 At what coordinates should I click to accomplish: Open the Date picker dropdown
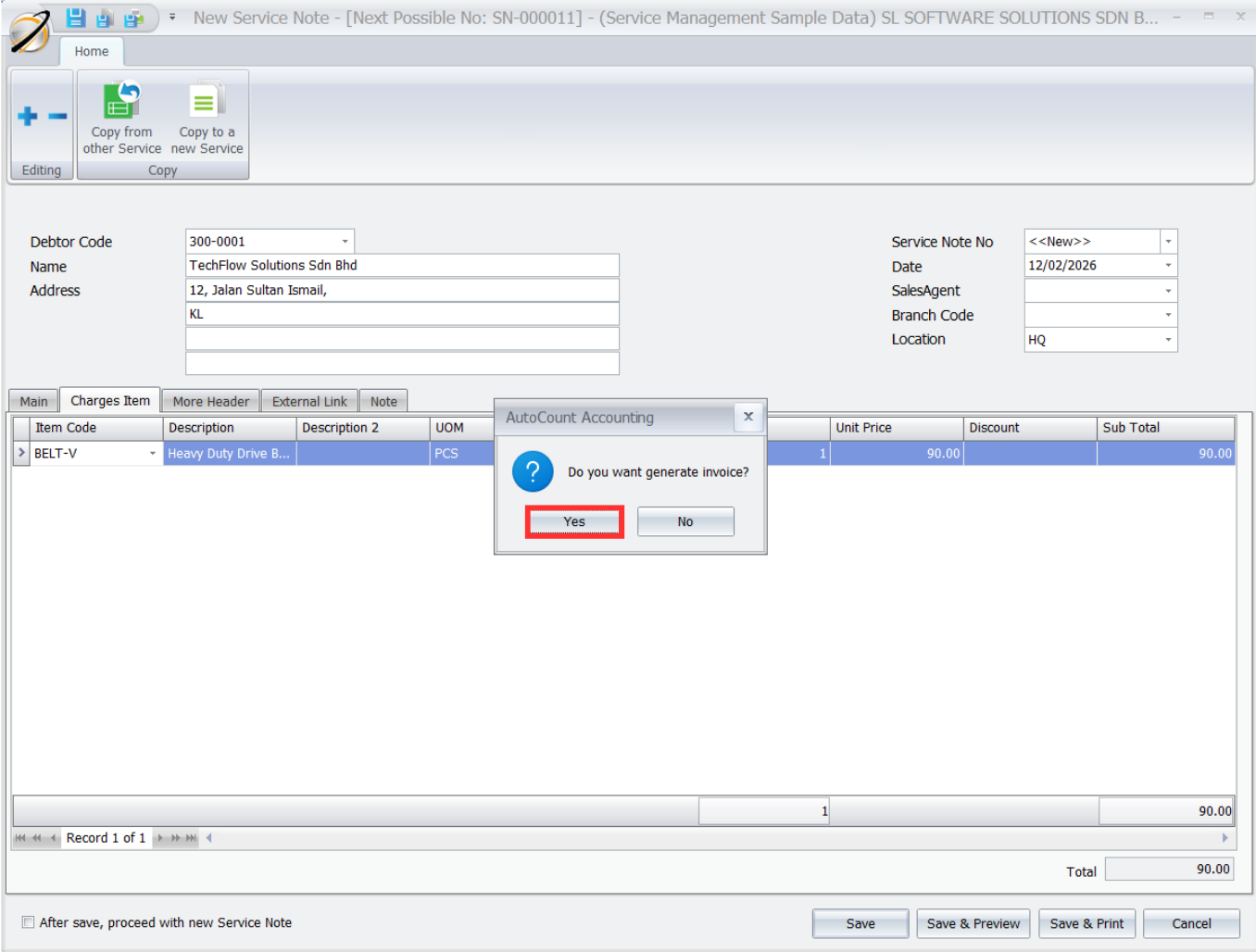pos(1168,266)
